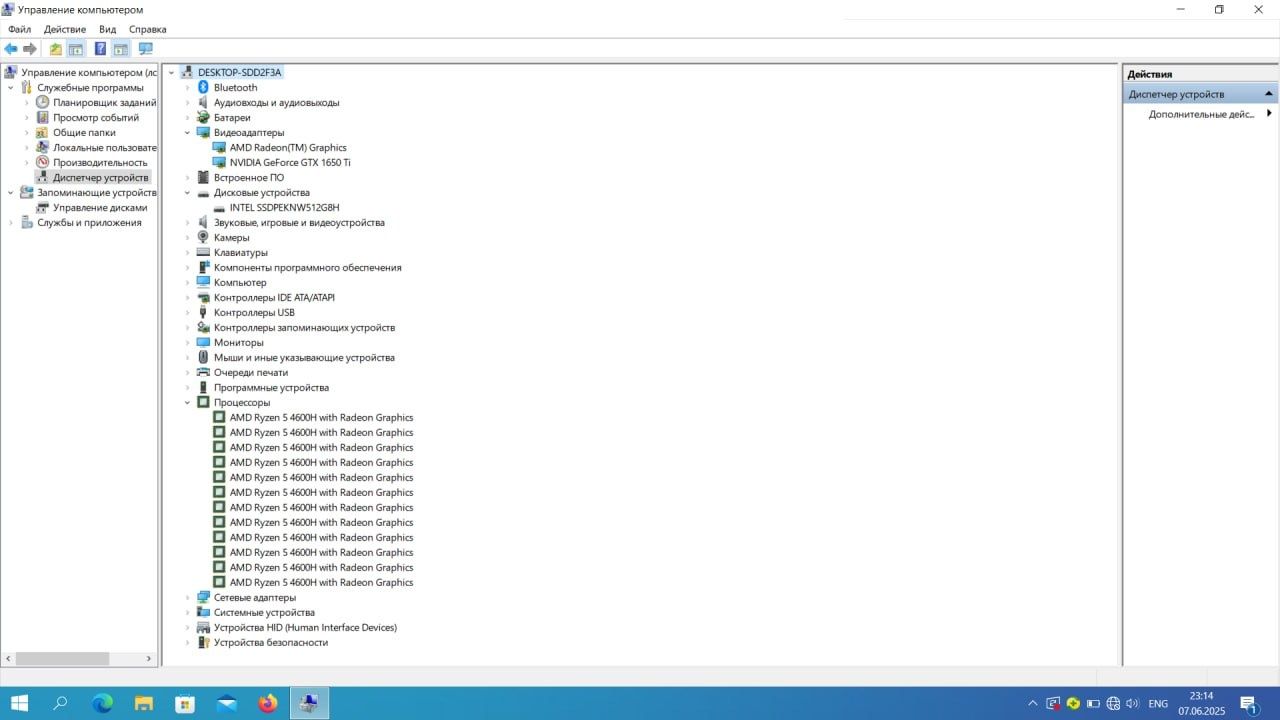Click the Scan for hardware changes monitor icon
This screenshot has width=1280, height=720.
tap(146, 49)
